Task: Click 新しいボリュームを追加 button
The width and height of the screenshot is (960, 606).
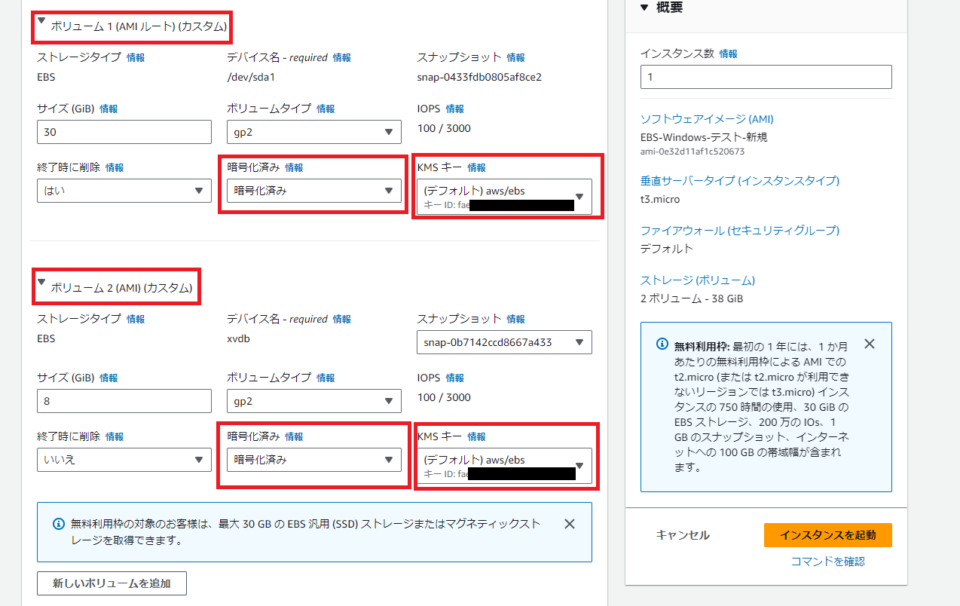Action: coord(112,583)
